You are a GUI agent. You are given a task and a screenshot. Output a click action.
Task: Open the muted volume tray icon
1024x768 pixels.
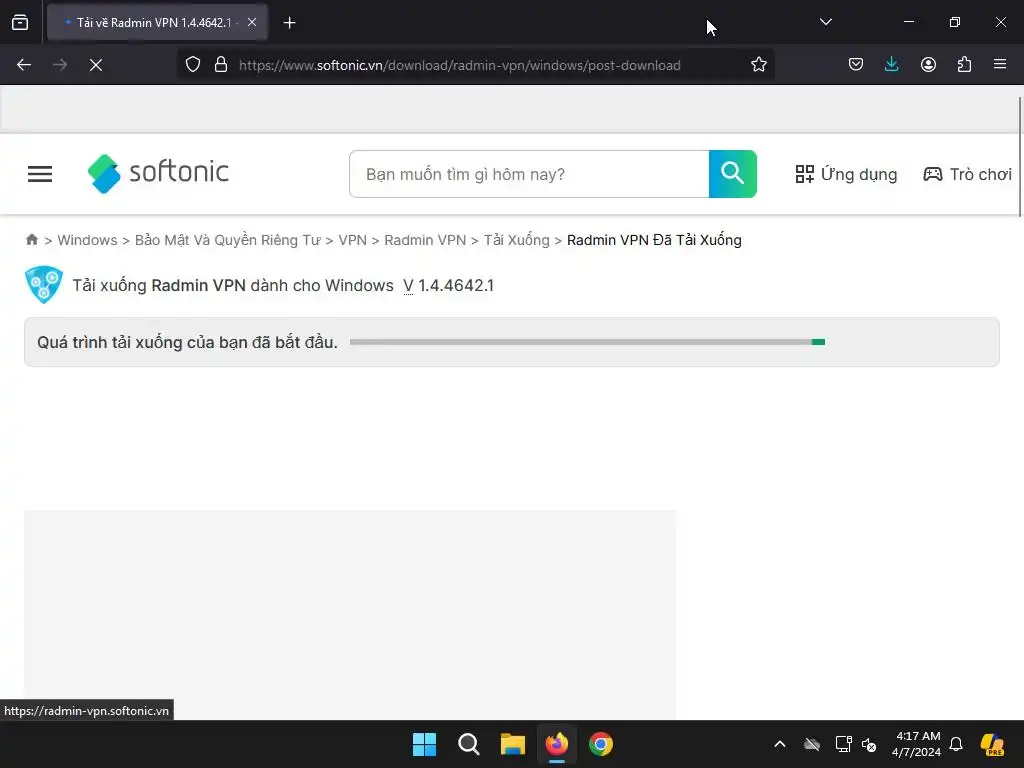(x=869, y=744)
